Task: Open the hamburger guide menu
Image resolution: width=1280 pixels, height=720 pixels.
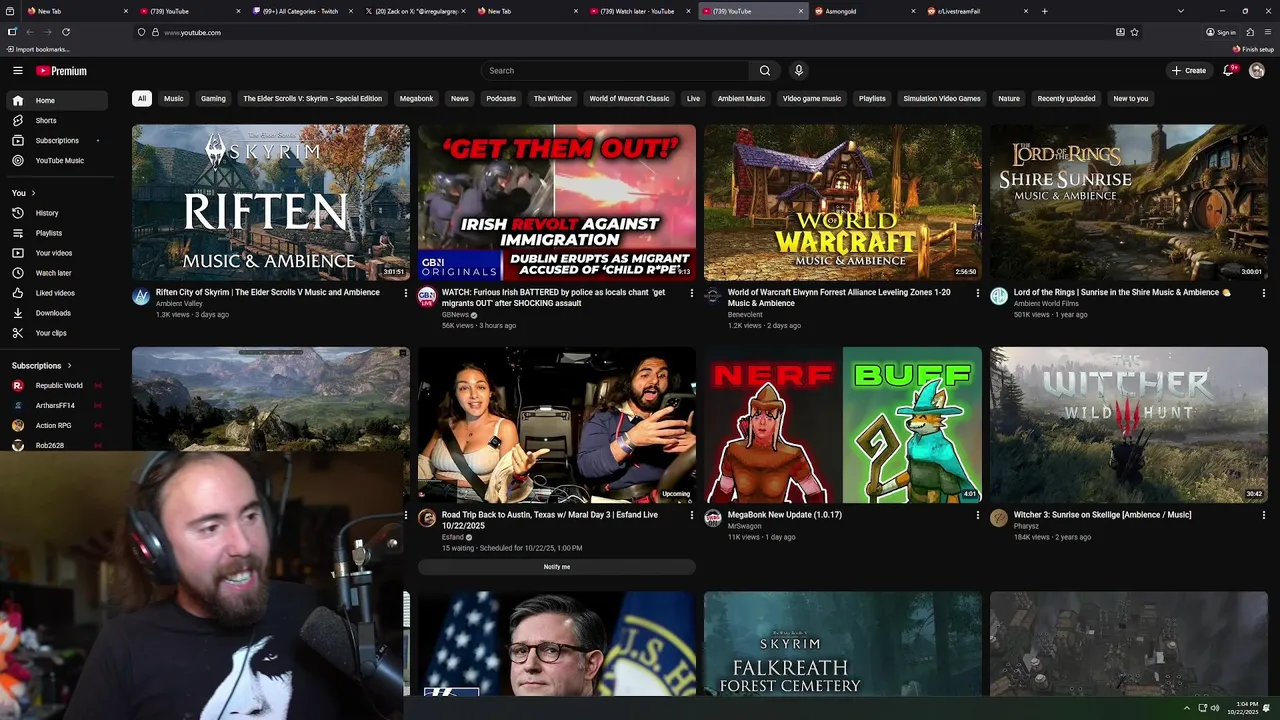Action: pyautogui.click(x=18, y=71)
